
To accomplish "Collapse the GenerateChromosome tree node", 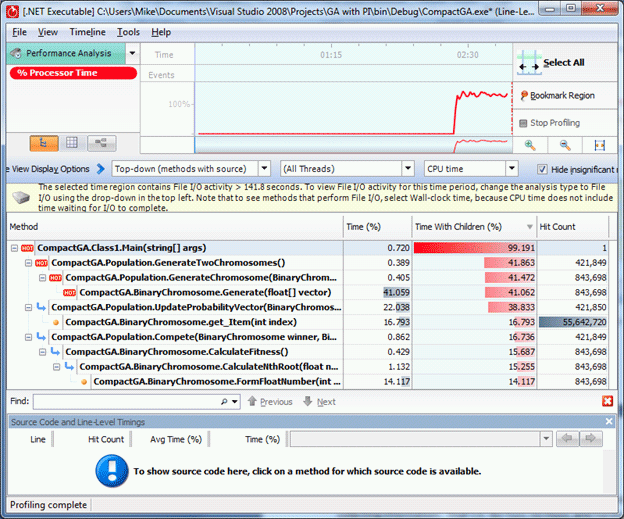I will coord(42,278).
